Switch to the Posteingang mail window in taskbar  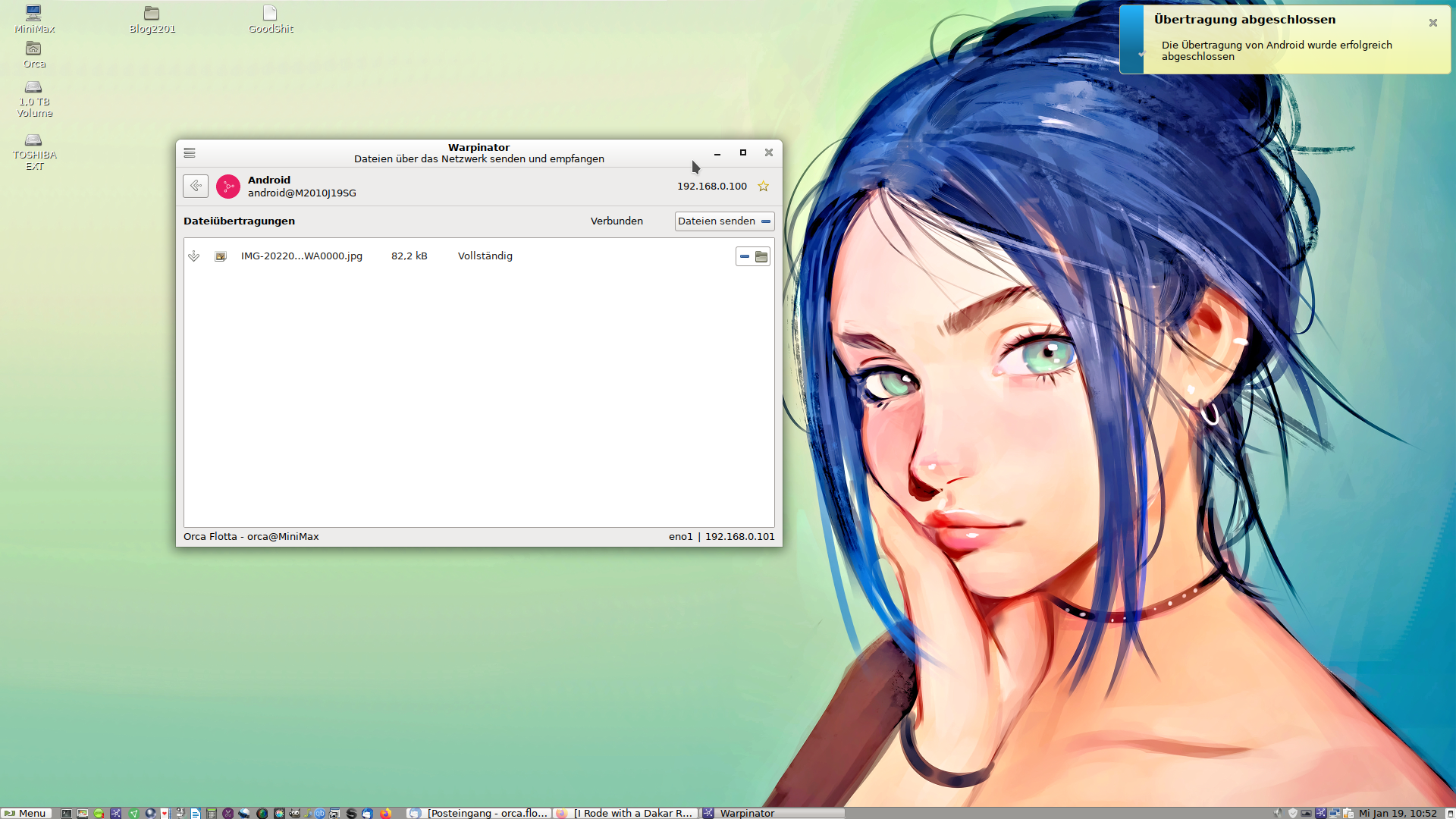tap(479, 813)
